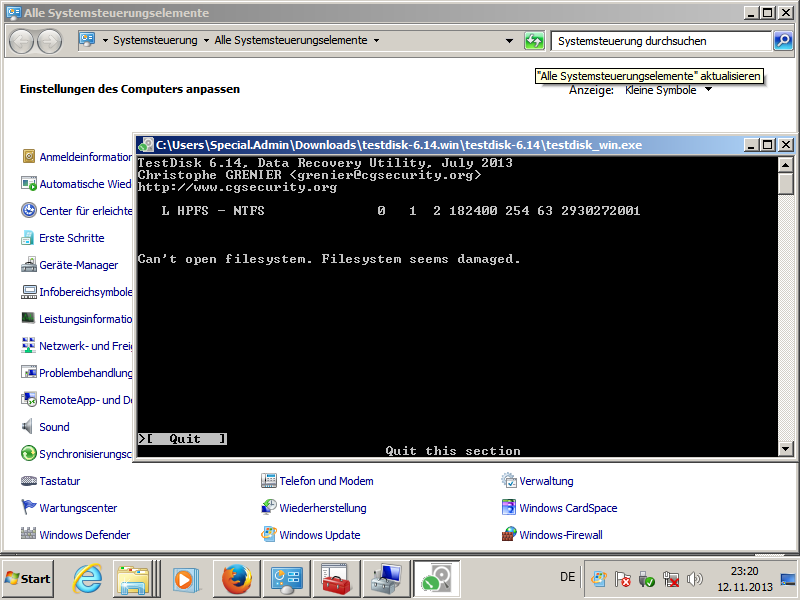The image size is (800, 600).
Task: Open the Anzeige Kleine Symbole dropdown
Action: pos(668,90)
